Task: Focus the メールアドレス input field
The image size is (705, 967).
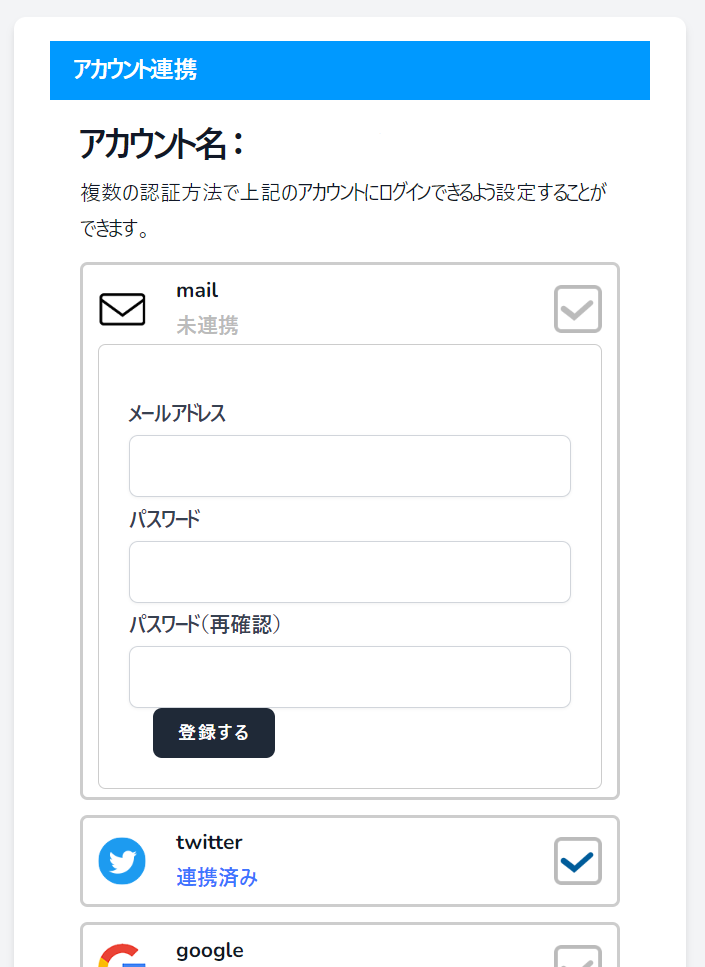Action: [349, 466]
